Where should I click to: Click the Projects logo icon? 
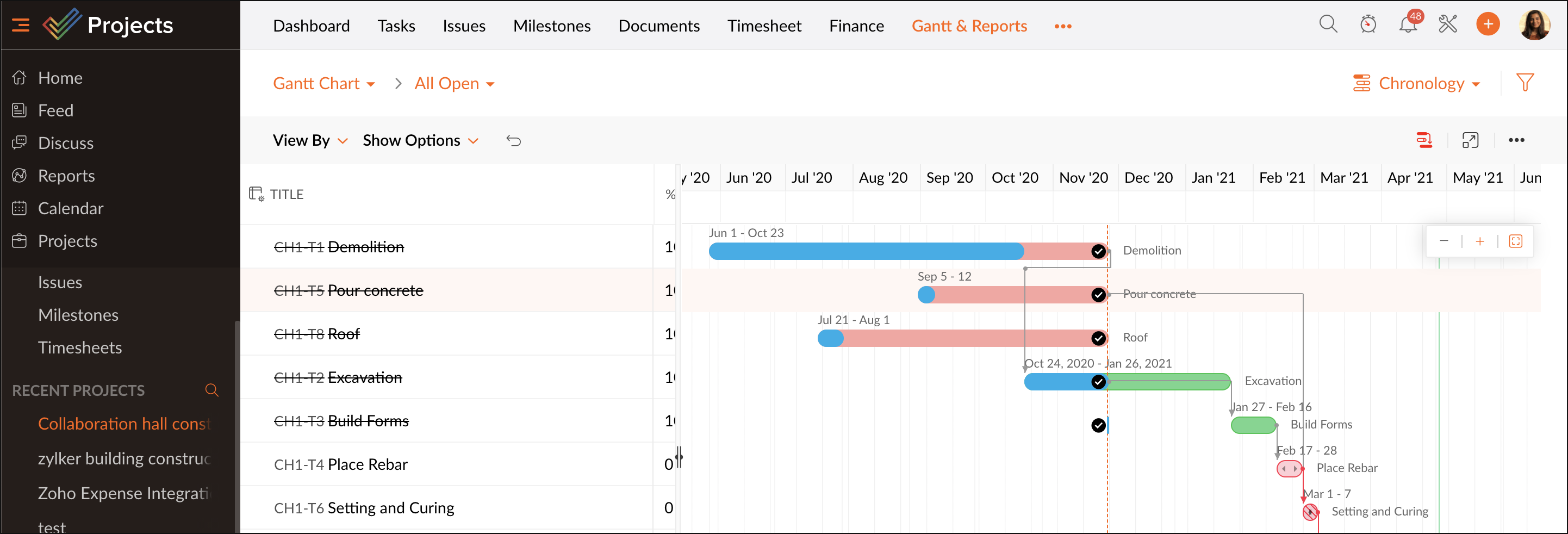61,24
